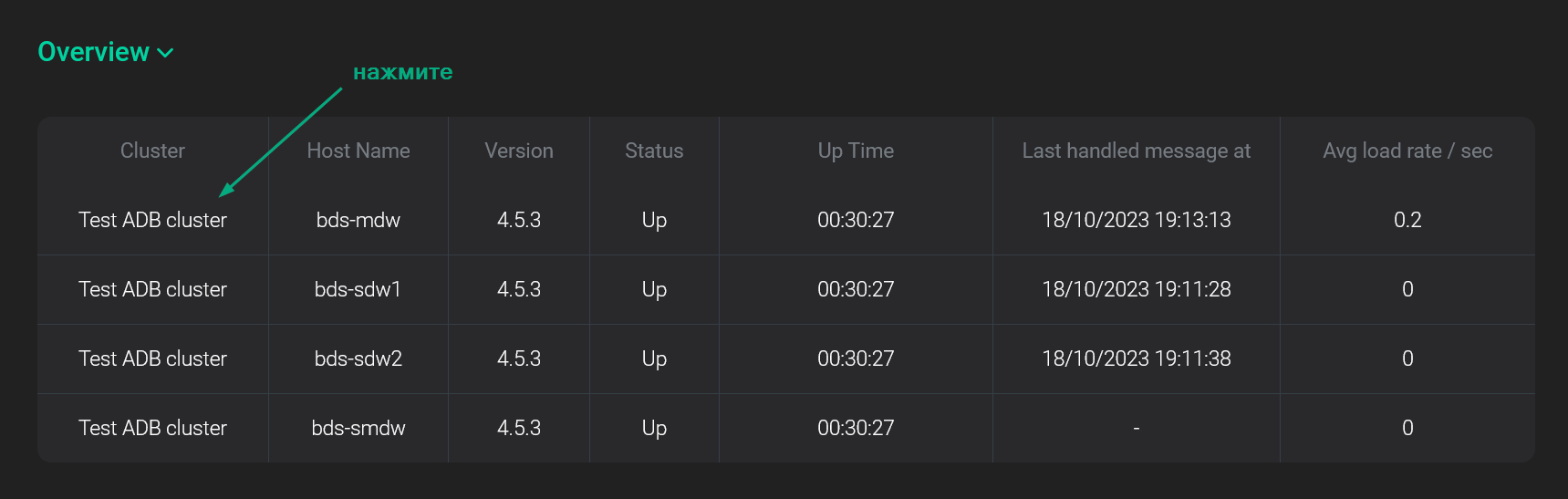
Task: Select the bds-smdw host name cell
Action: pyautogui.click(x=358, y=428)
